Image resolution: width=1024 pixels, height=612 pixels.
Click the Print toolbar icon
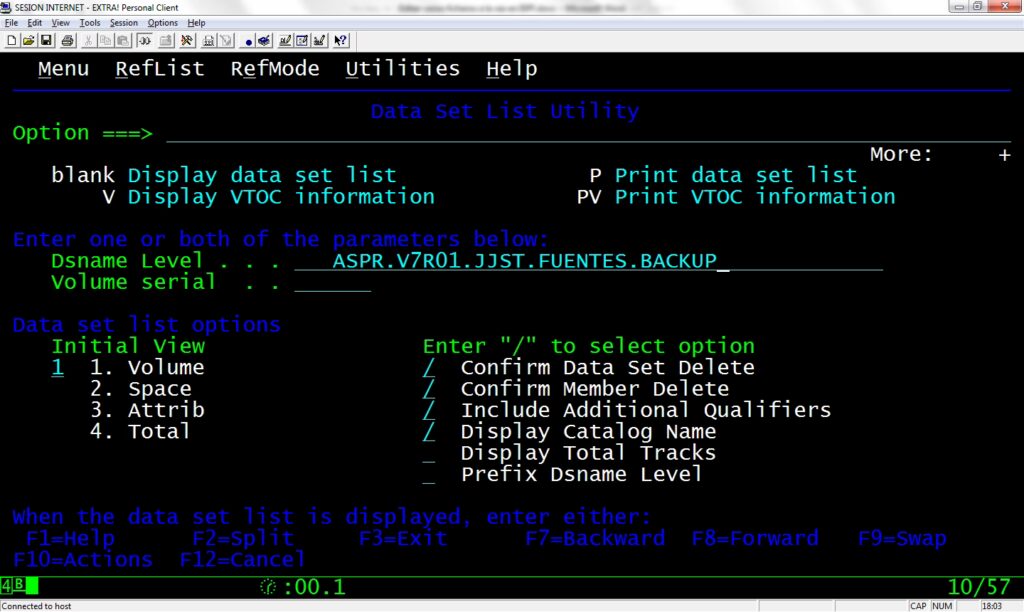[x=67, y=41]
